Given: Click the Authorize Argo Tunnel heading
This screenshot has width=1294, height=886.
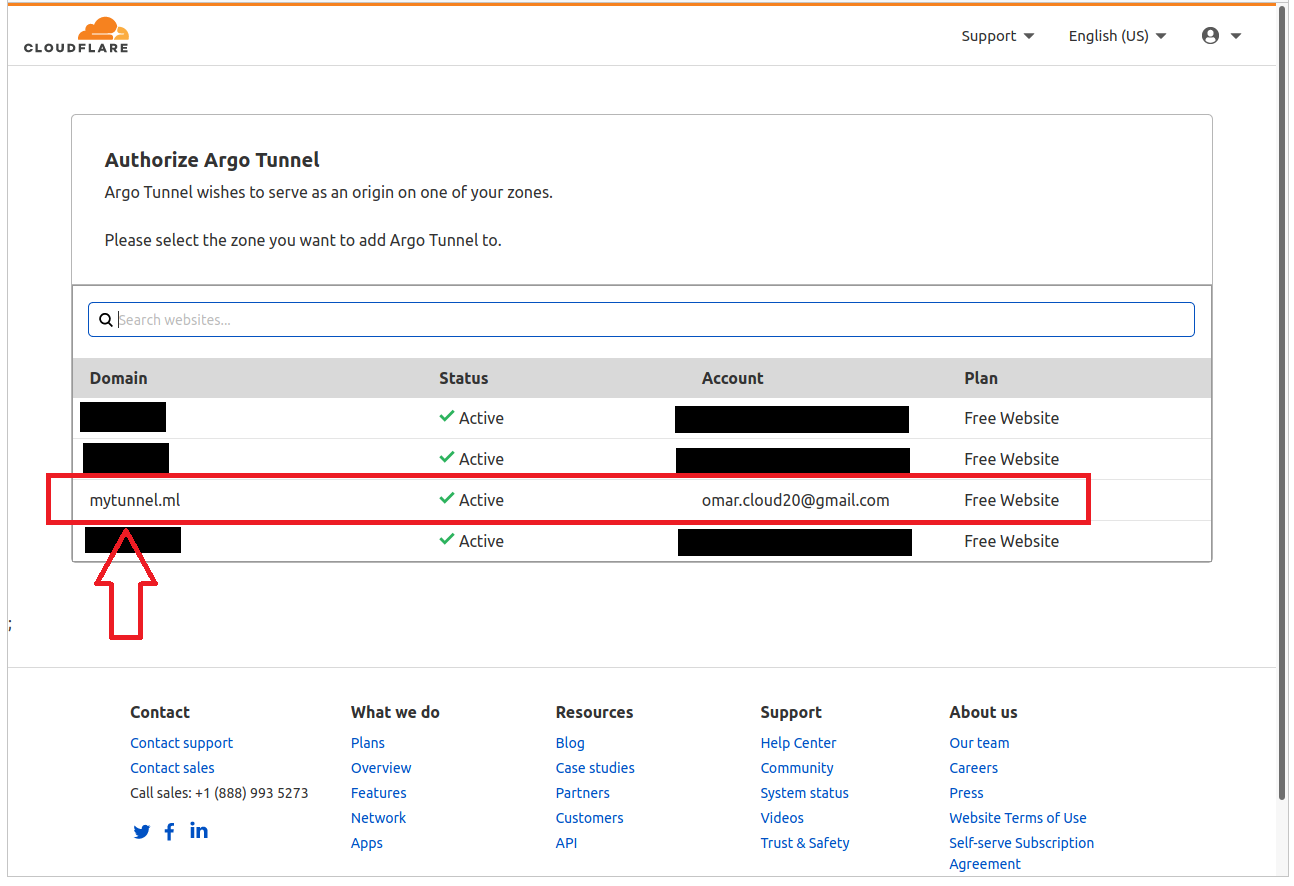Looking at the screenshot, I should pyautogui.click(x=212, y=160).
